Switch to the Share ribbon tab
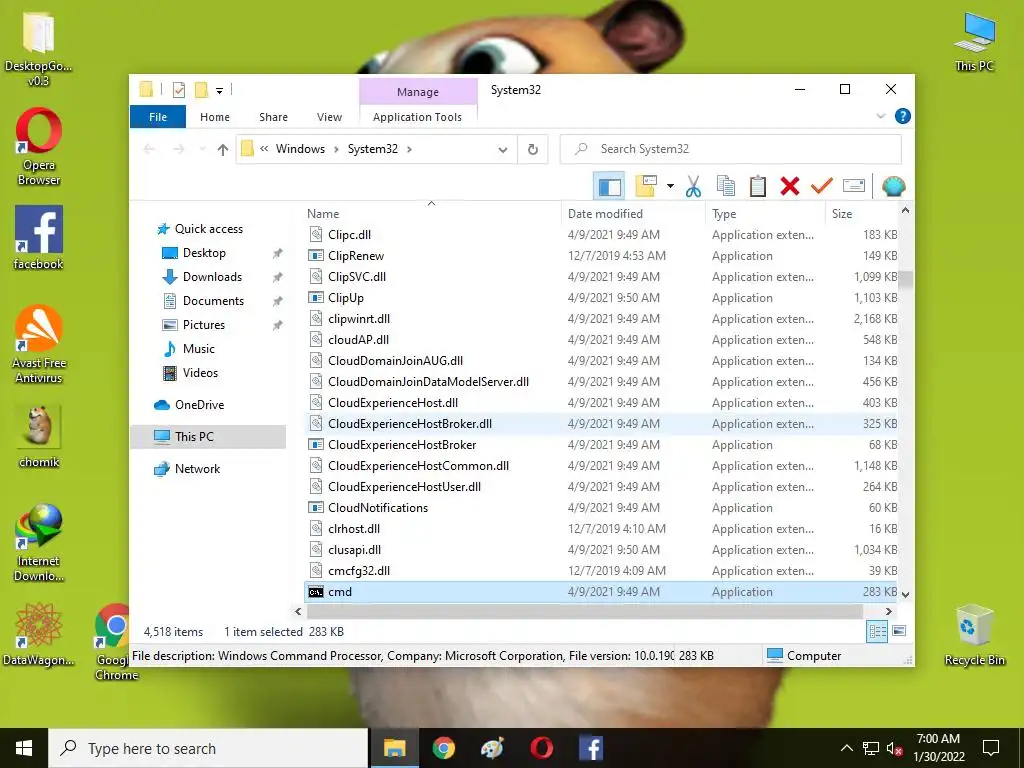 point(273,117)
